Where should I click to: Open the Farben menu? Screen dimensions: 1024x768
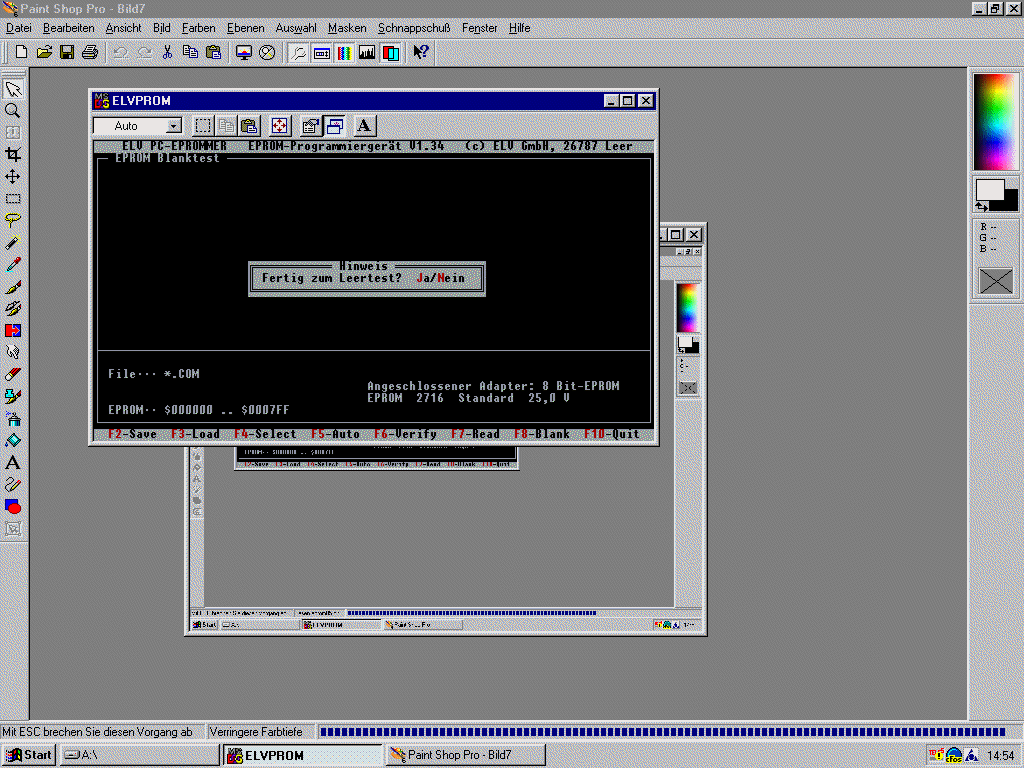click(x=199, y=28)
